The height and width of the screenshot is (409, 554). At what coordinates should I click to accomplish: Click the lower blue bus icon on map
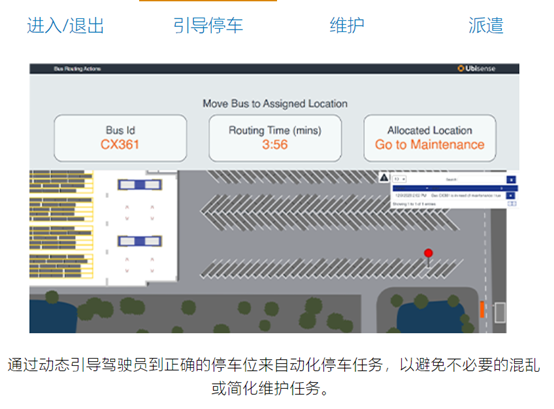point(140,241)
